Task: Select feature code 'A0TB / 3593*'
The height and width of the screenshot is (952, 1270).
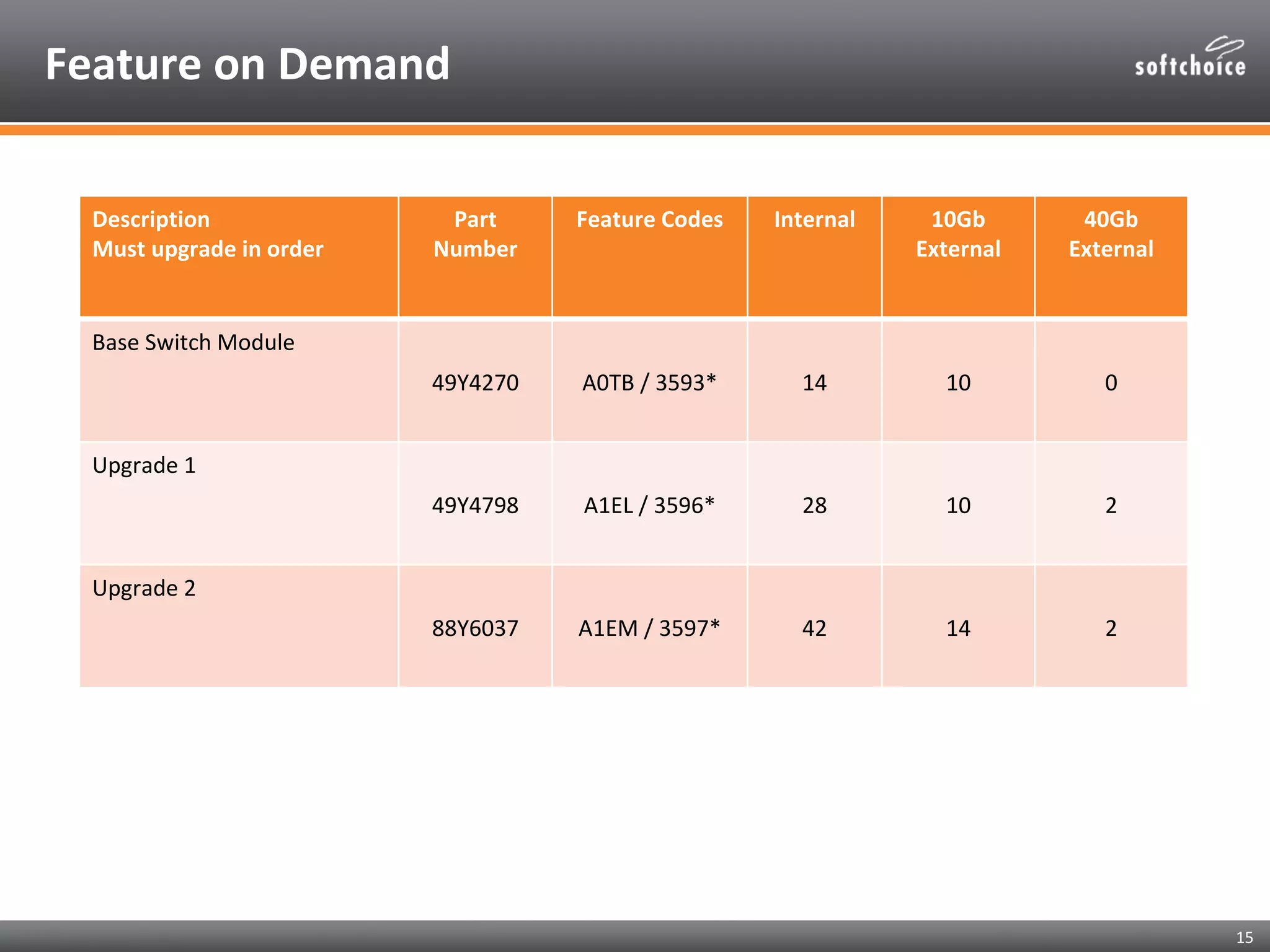Action: [649, 382]
